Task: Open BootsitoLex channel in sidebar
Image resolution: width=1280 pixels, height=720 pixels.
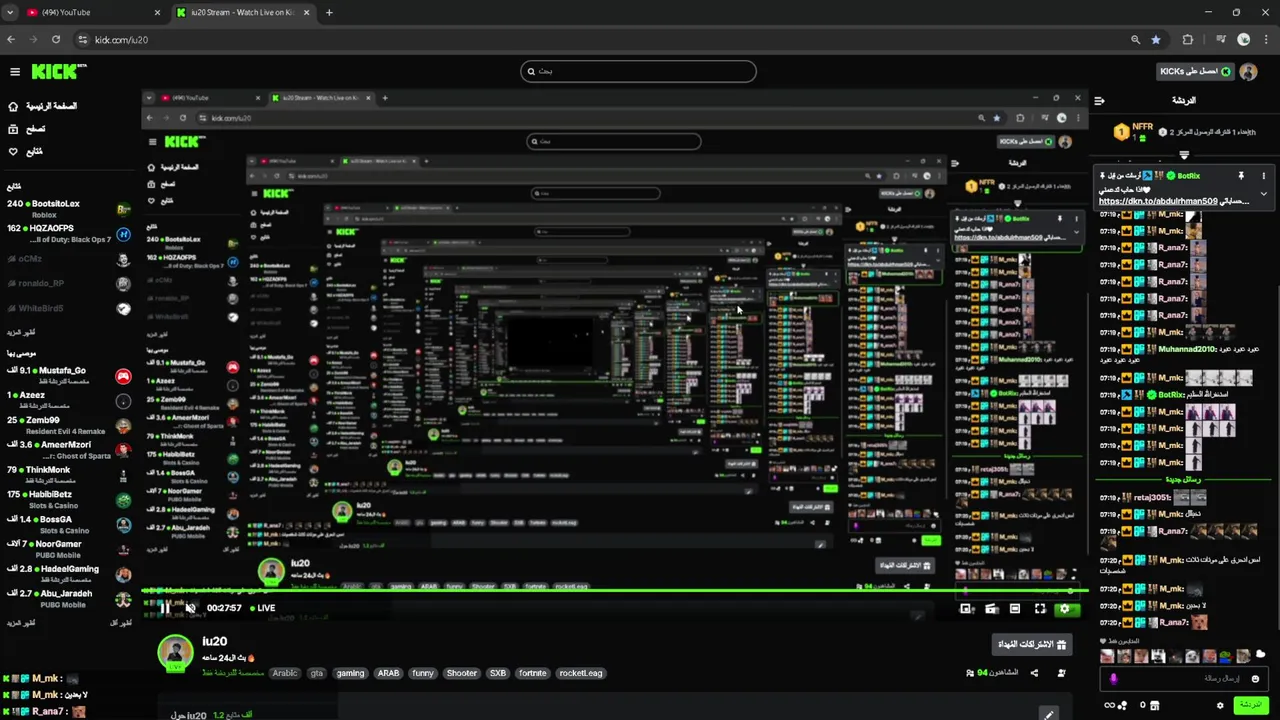Action: (x=67, y=209)
